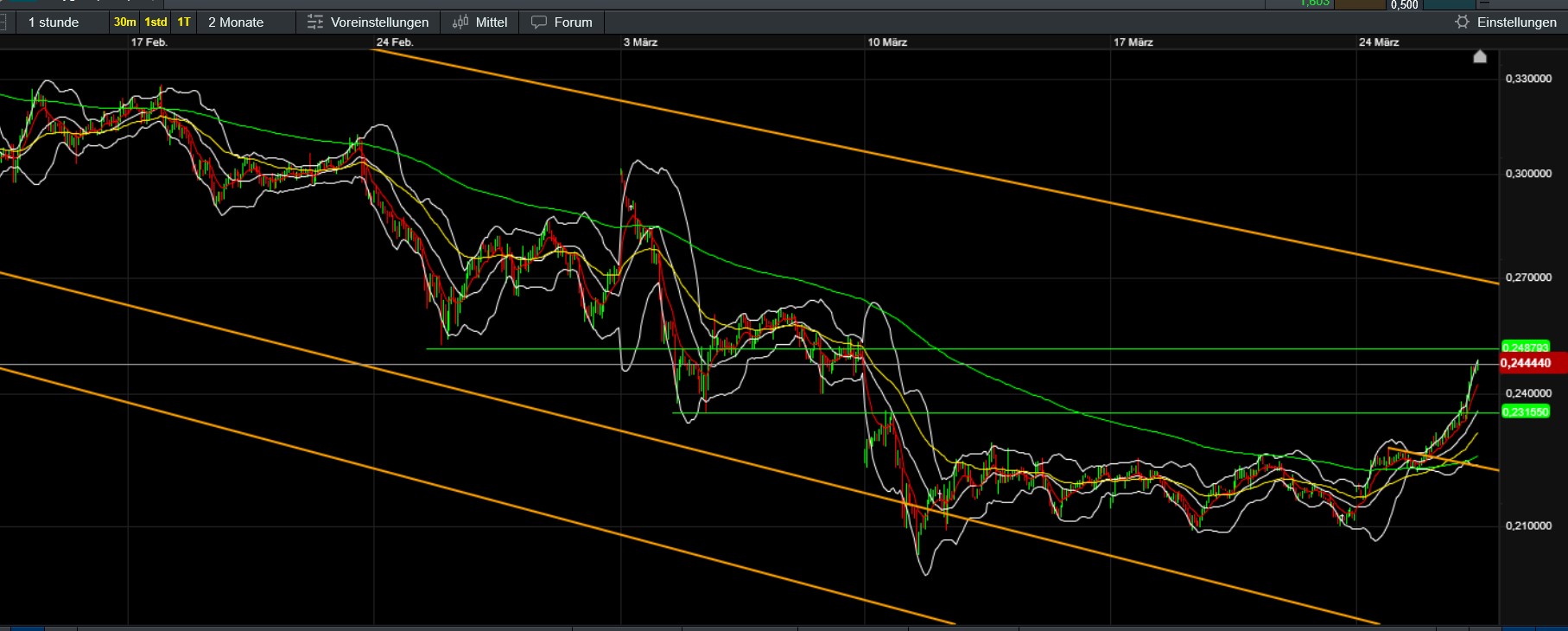
Task: Open Einstellungen gear settings
Action: click(x=1506, y=22)
